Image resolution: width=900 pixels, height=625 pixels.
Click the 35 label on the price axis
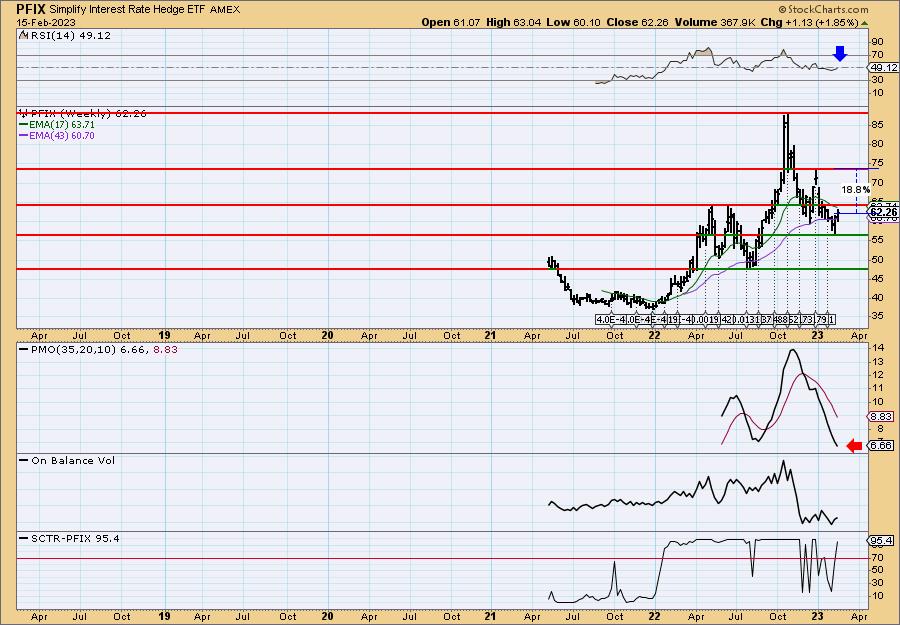tap(877, 316)
